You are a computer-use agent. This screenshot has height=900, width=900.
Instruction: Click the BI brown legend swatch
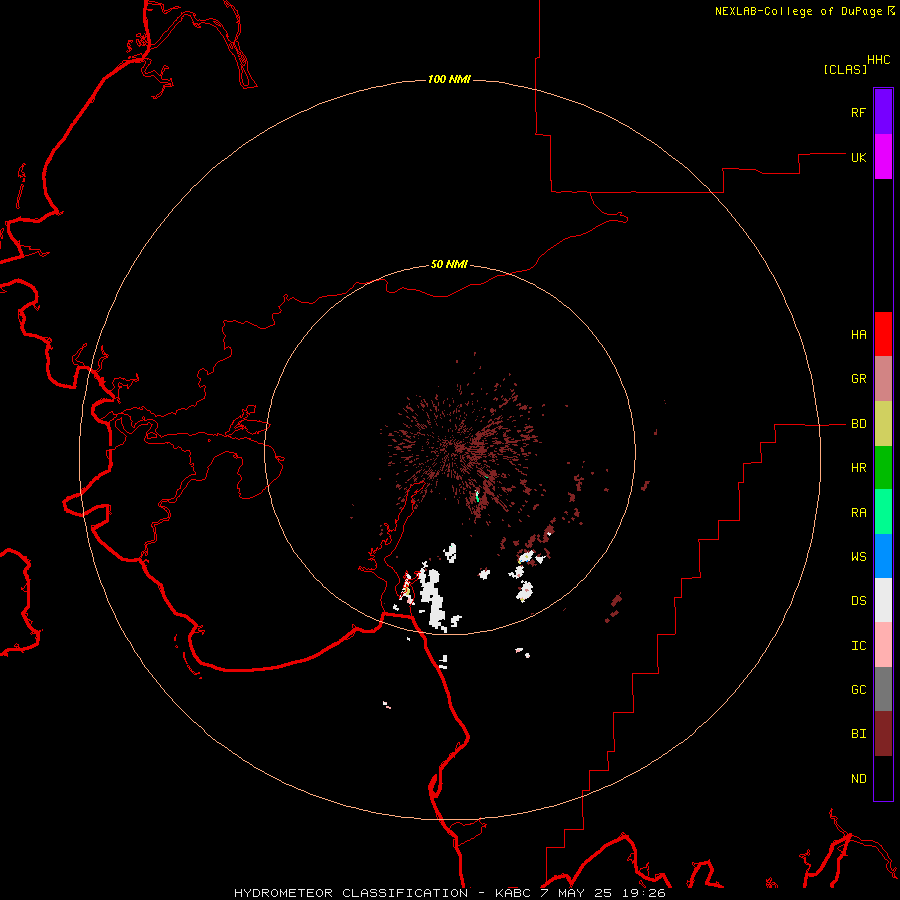[883, 734]
